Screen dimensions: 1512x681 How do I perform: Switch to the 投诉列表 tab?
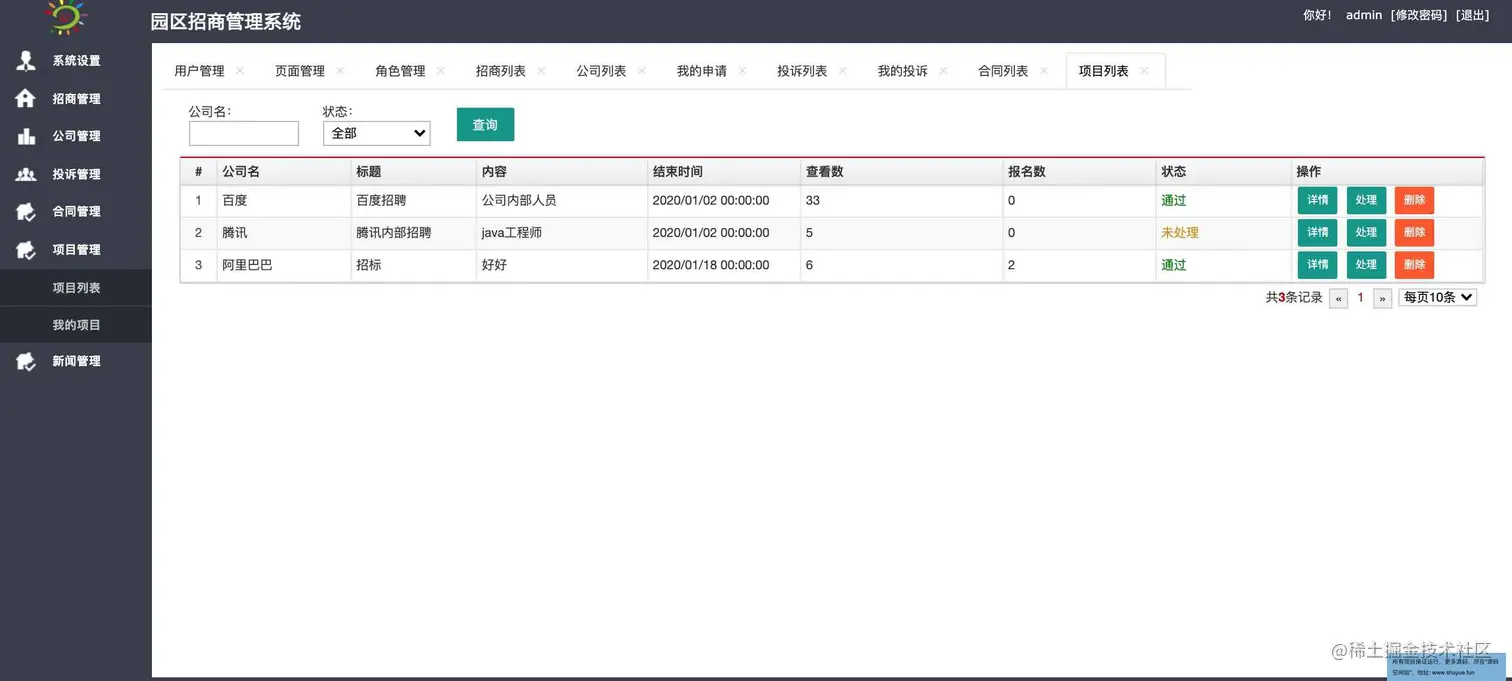802,71
